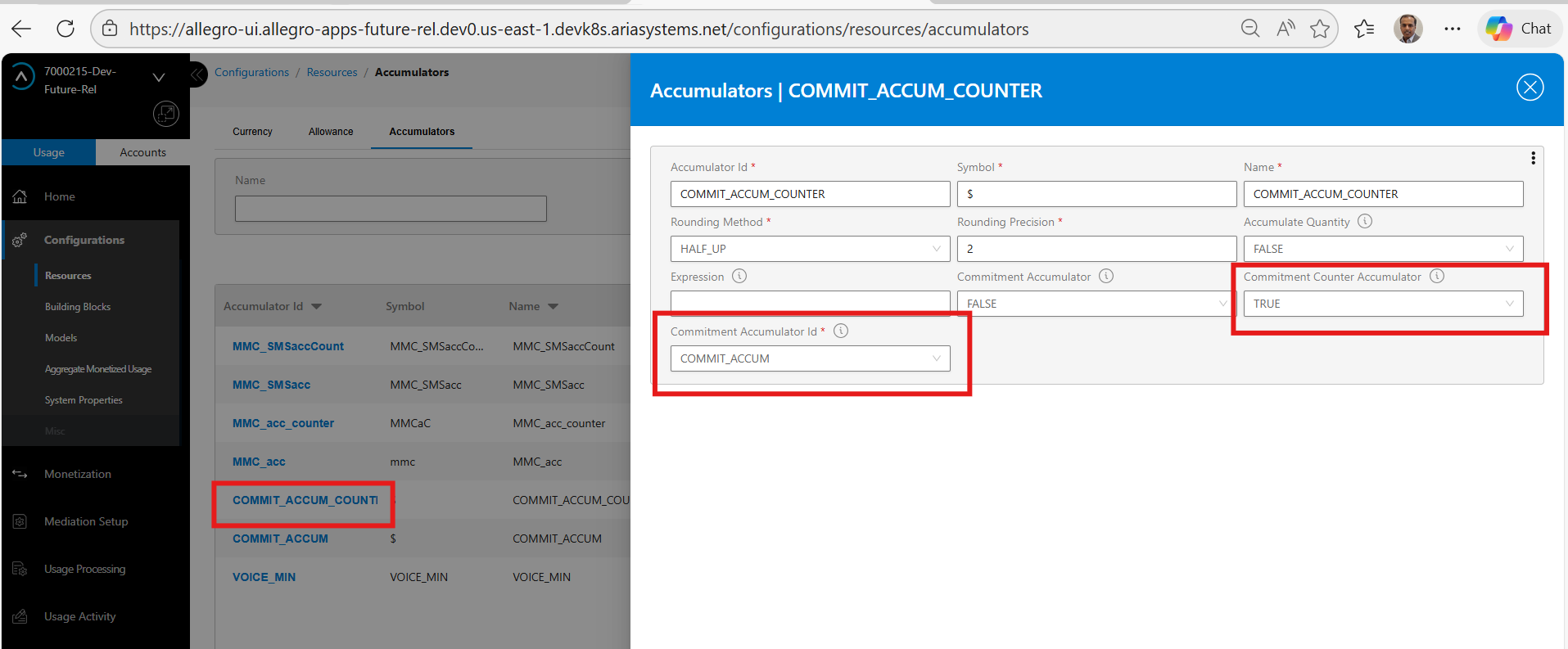Click the Resources breadcrumb link
1568x649 pixels.
332,72
